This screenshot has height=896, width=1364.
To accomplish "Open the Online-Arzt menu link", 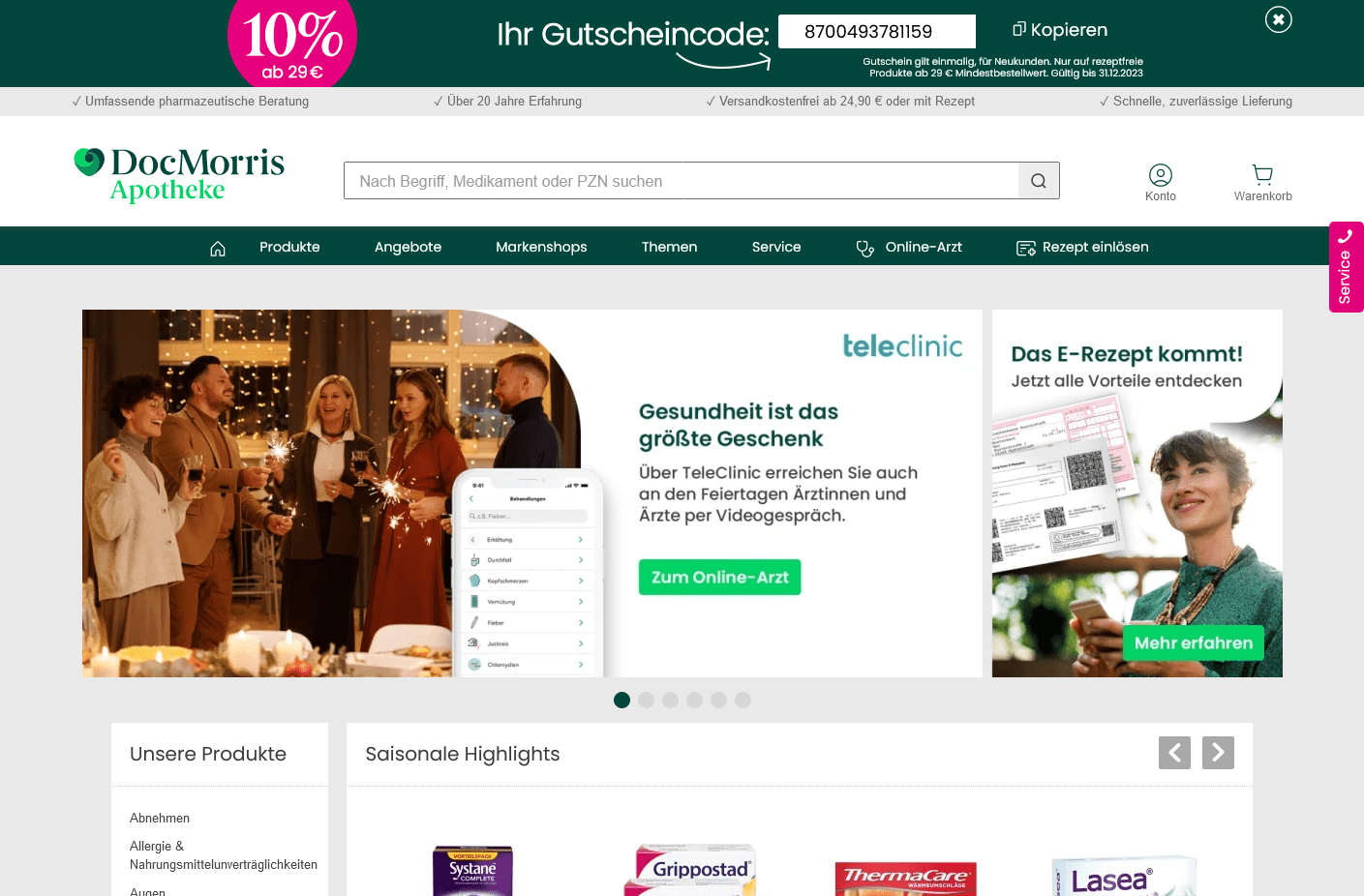I will click(924, 247).
